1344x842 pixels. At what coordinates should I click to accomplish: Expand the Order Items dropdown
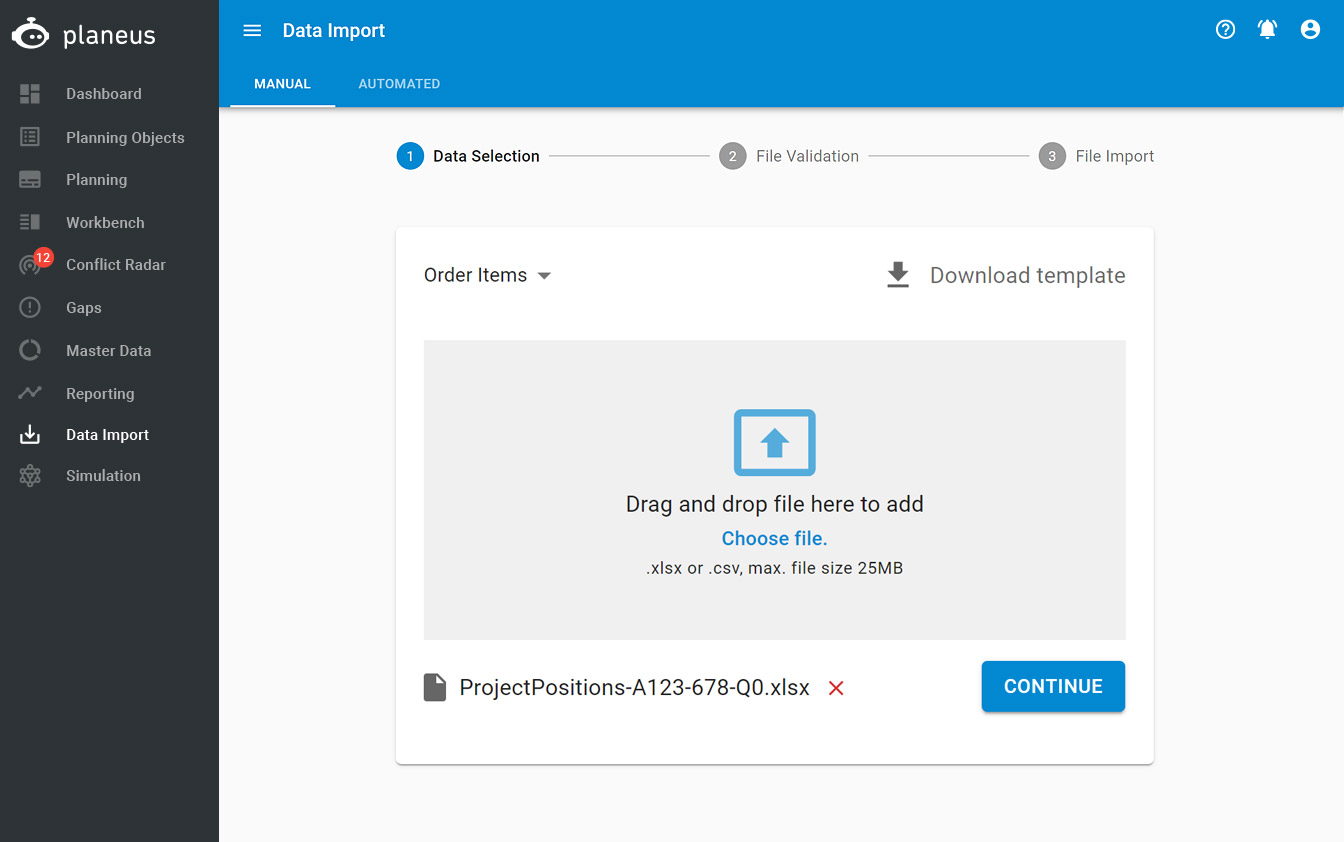[488, 275]
